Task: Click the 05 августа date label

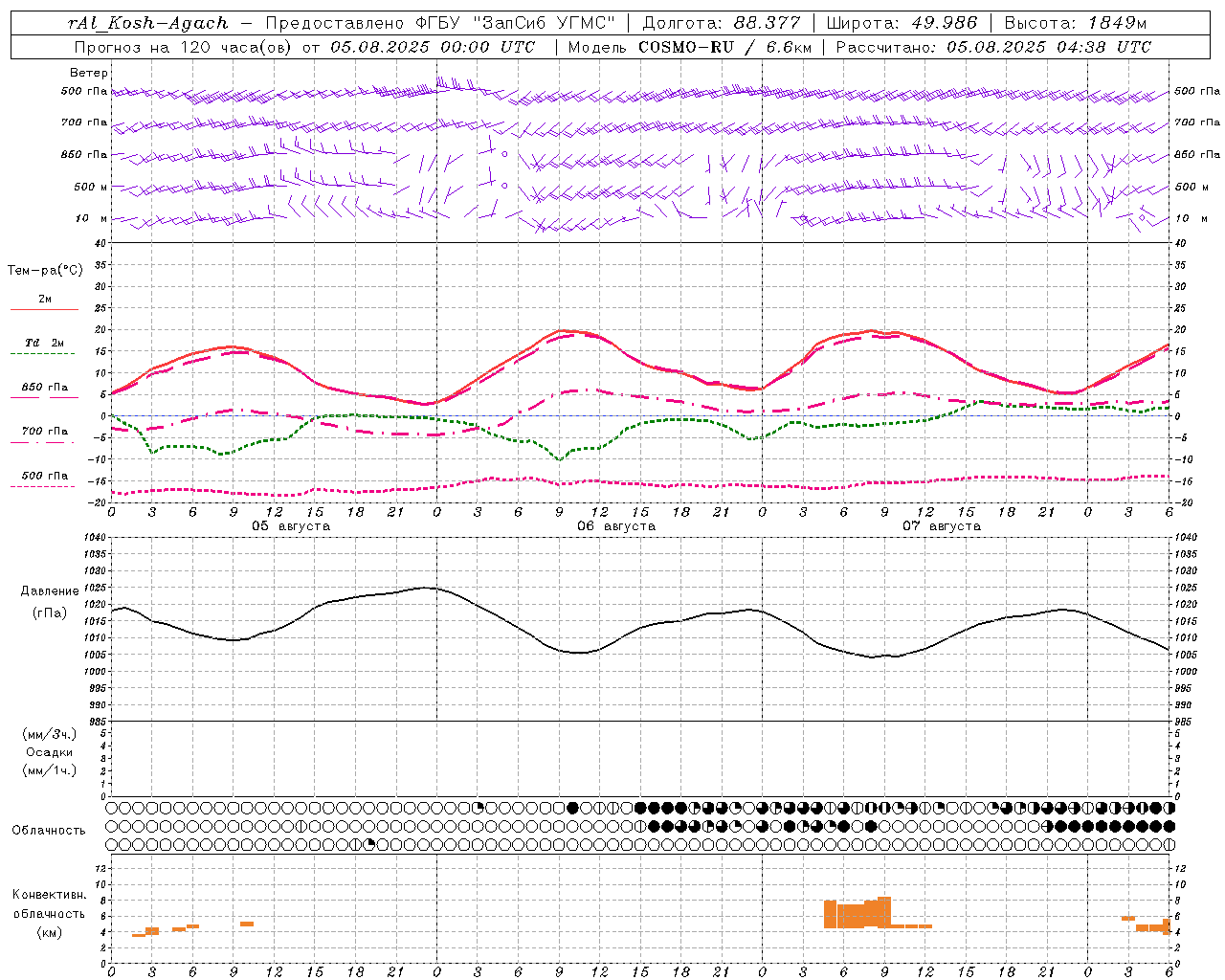Action: (x=291, y=526)
